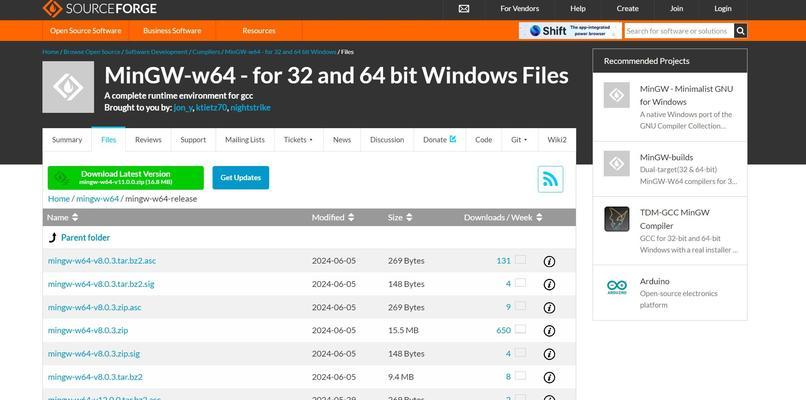Open the Parent folder link
This screenshot has width=806, height=400.
[x=85, y=238]
